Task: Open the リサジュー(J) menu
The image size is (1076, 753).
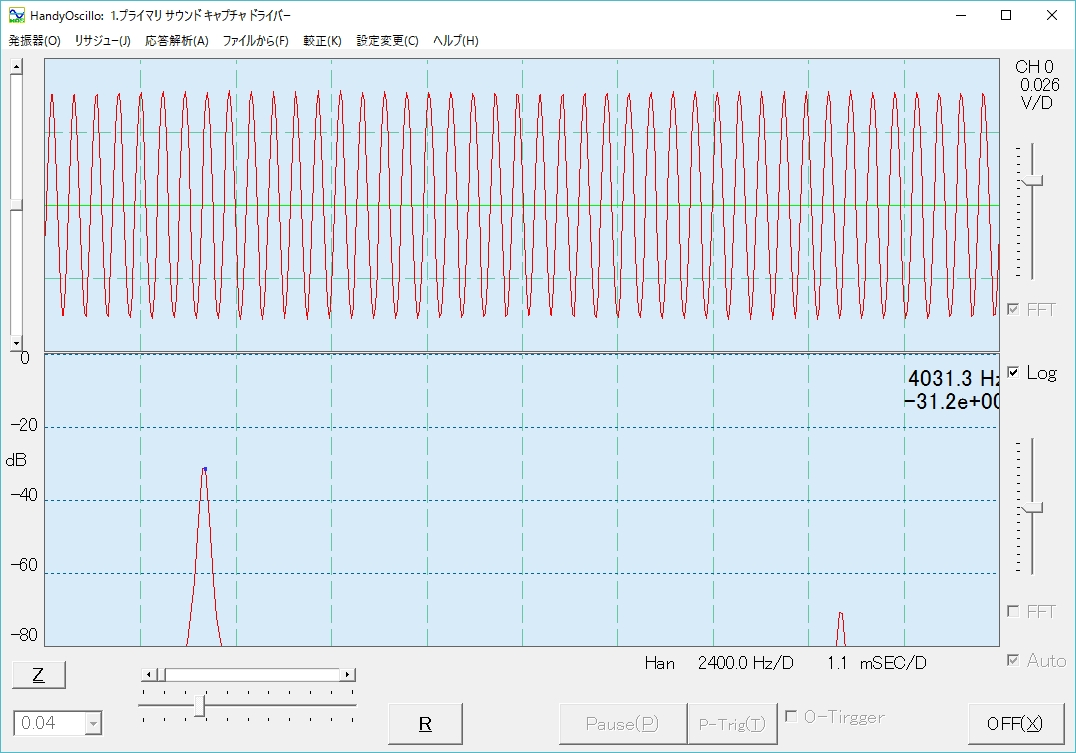Action: click(102, 40)
